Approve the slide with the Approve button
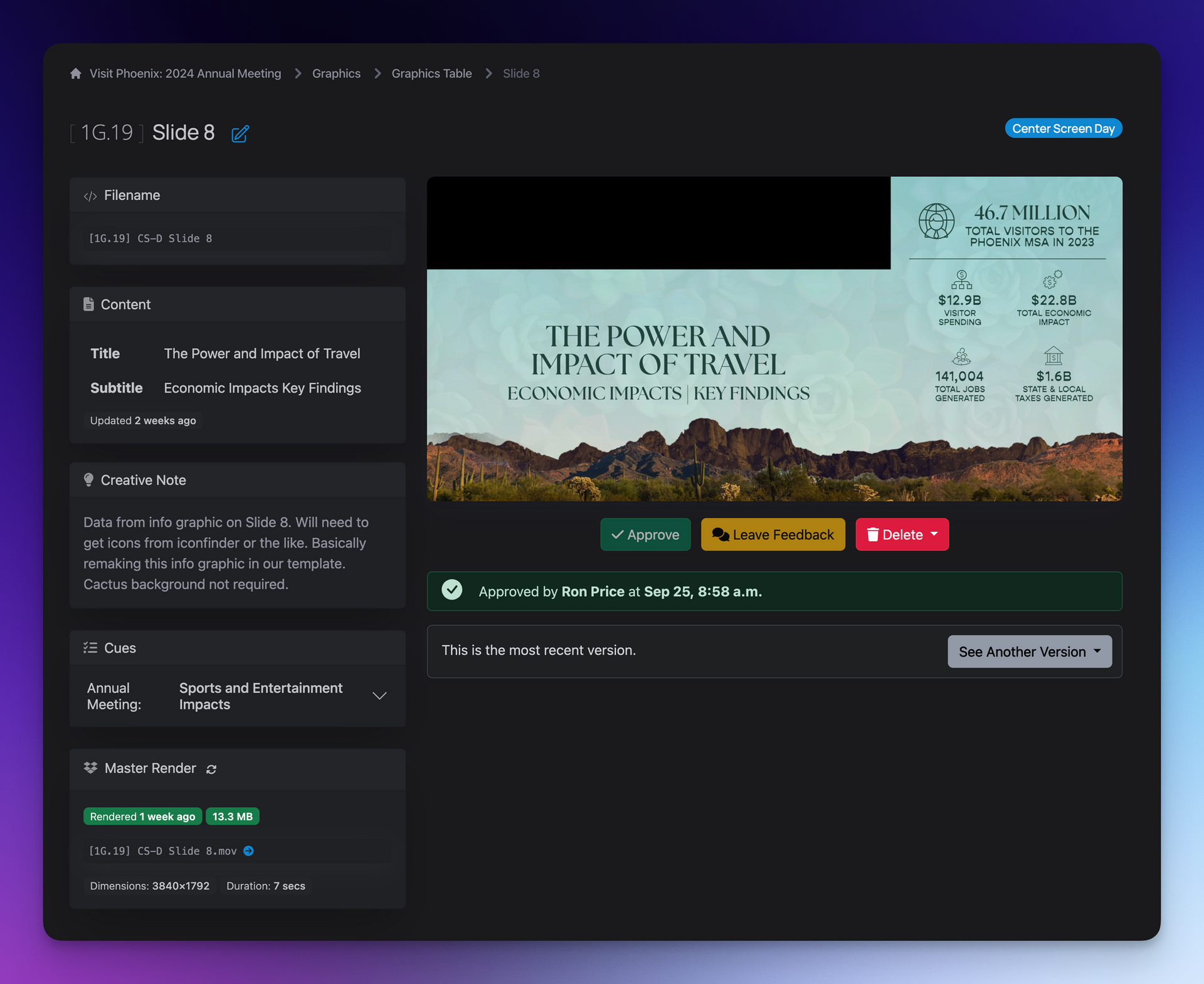The image size is (1204, 984). point(645,534)
